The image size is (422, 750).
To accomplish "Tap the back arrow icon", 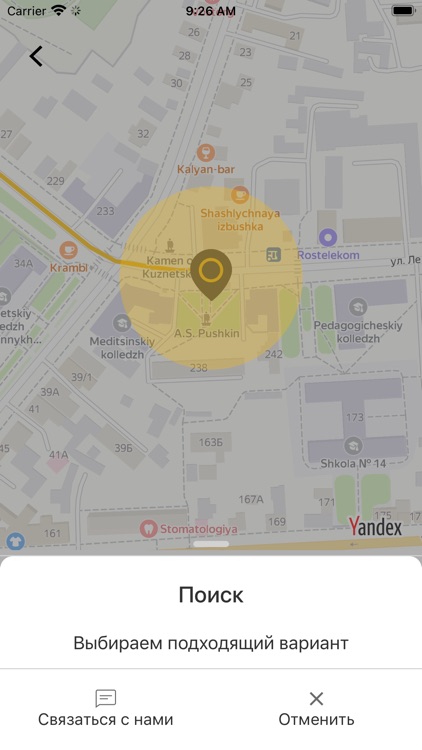I will pos(36,56).
